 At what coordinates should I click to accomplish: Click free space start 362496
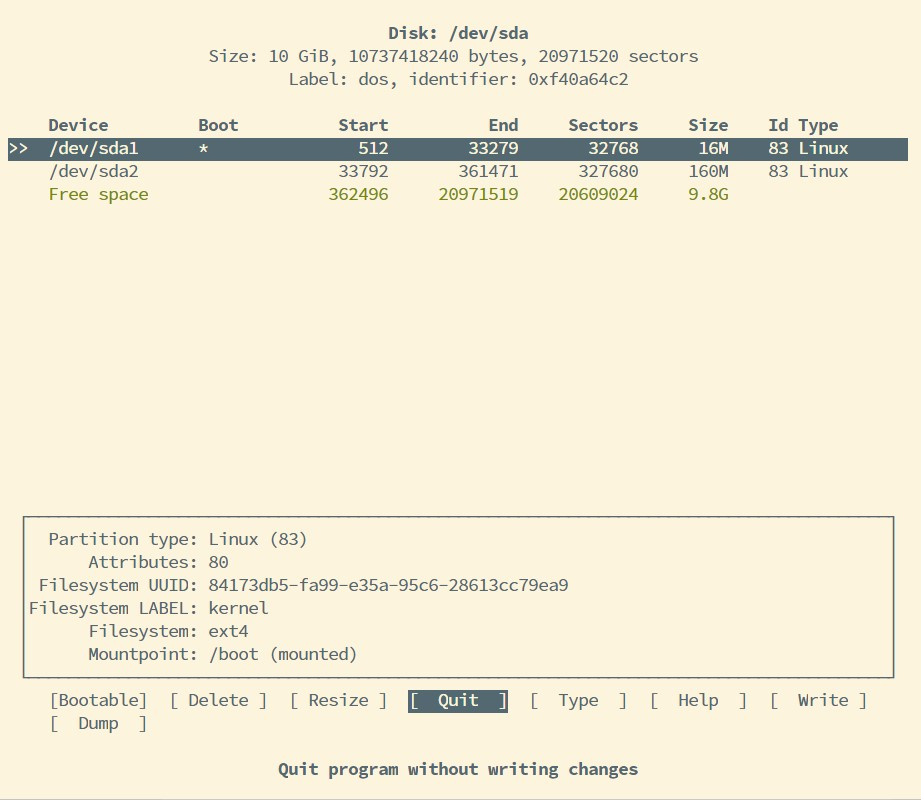click(x=358, y=194)
